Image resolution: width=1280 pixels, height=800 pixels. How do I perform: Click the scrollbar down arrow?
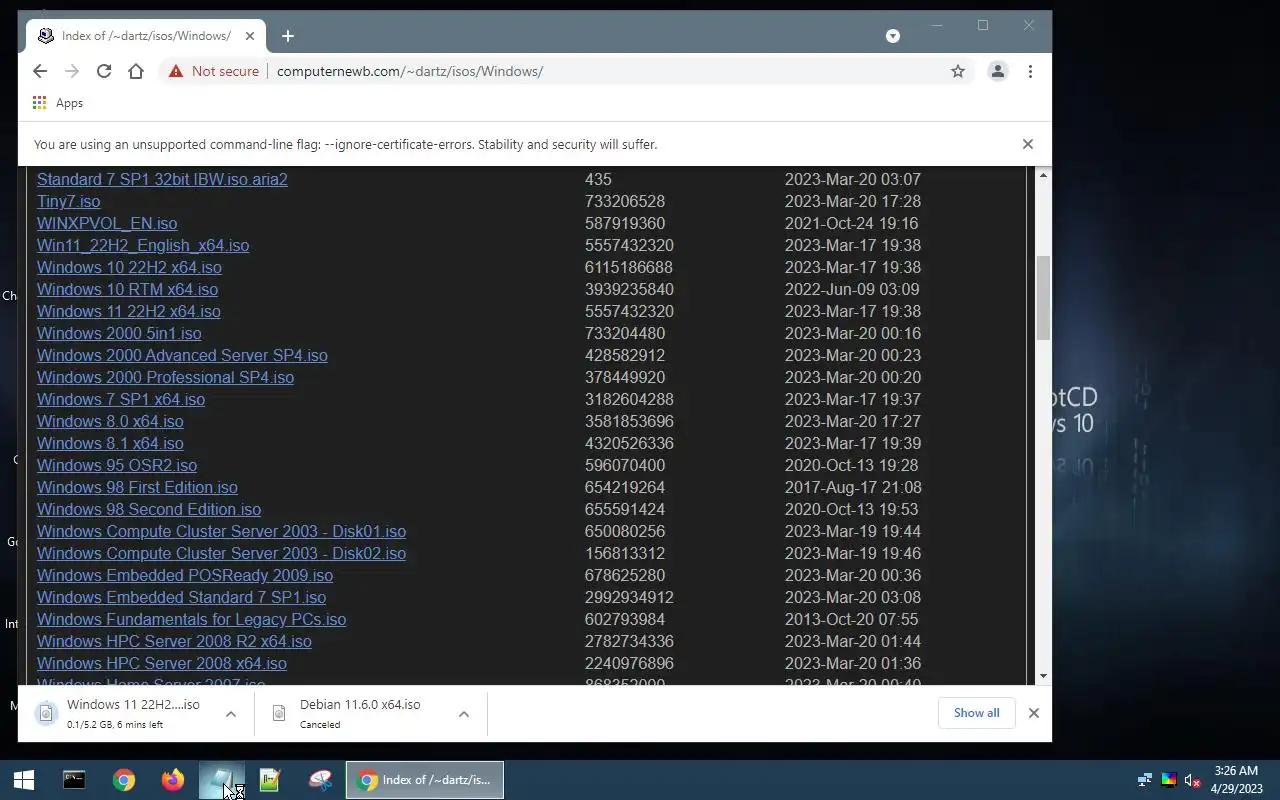click(1043, 677)
